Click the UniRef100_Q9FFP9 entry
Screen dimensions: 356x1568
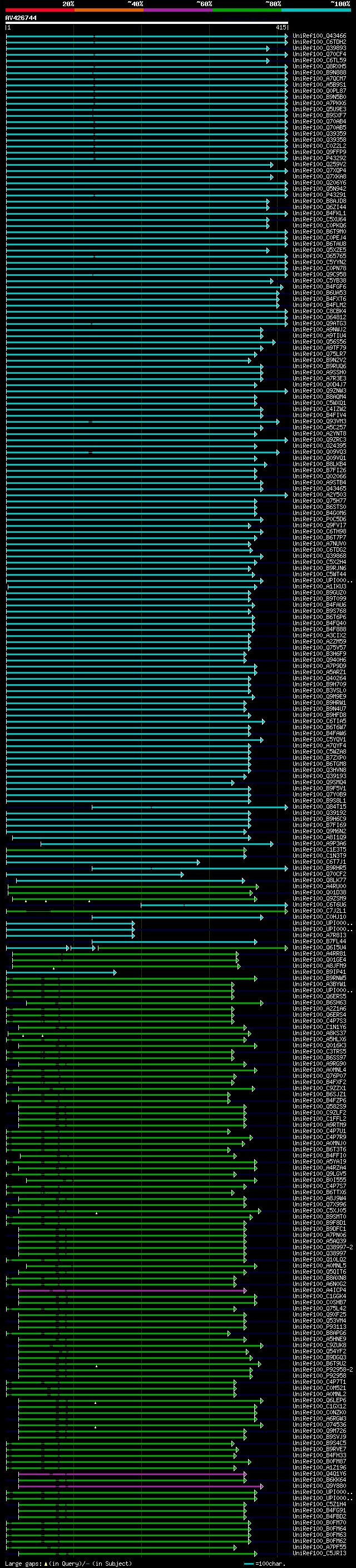319,152
